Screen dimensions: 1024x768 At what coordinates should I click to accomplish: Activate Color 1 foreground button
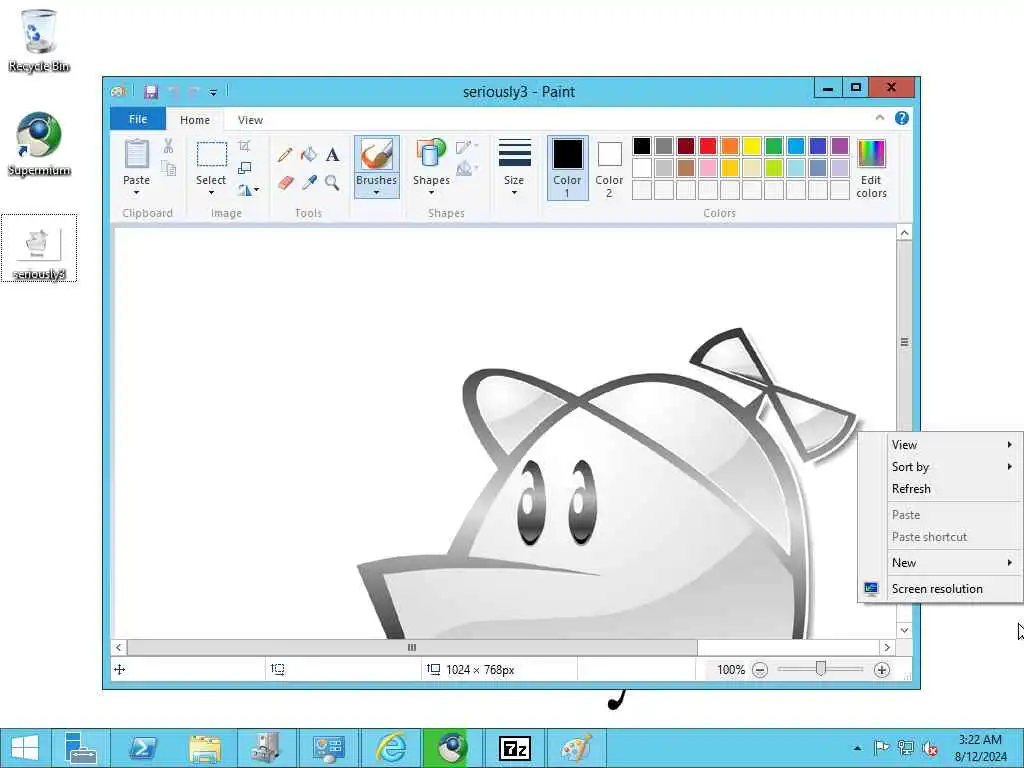coord(568,168)
